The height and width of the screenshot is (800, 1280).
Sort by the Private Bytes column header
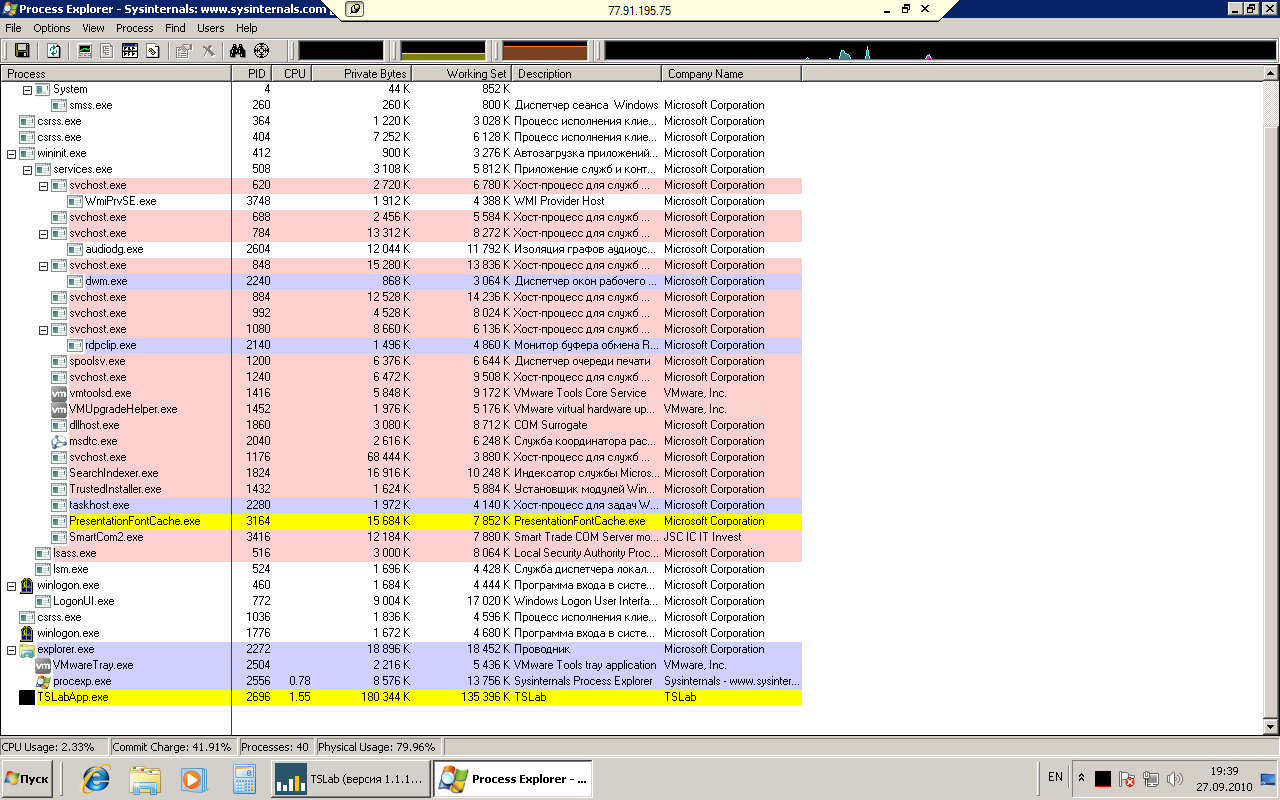click(x=362, y=74)
